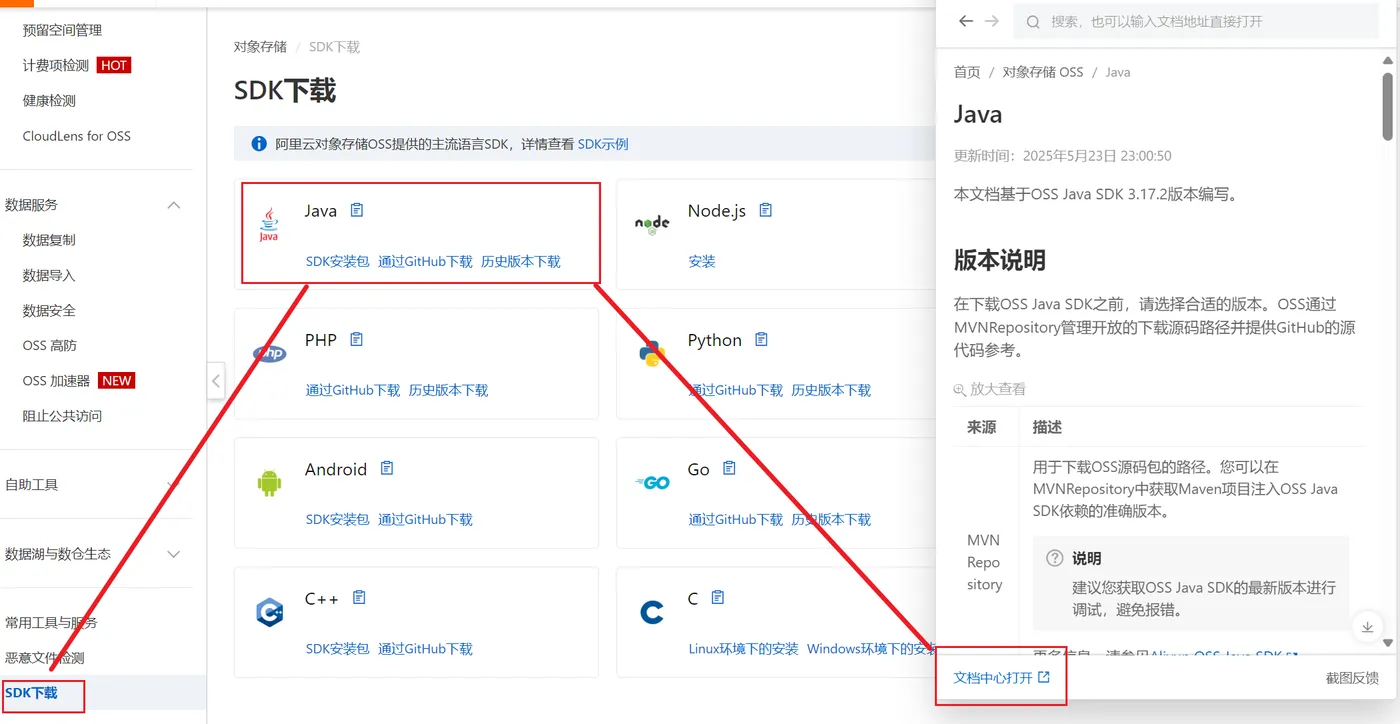
Task: Click the 截图反馈 button
Action: 1352,677
